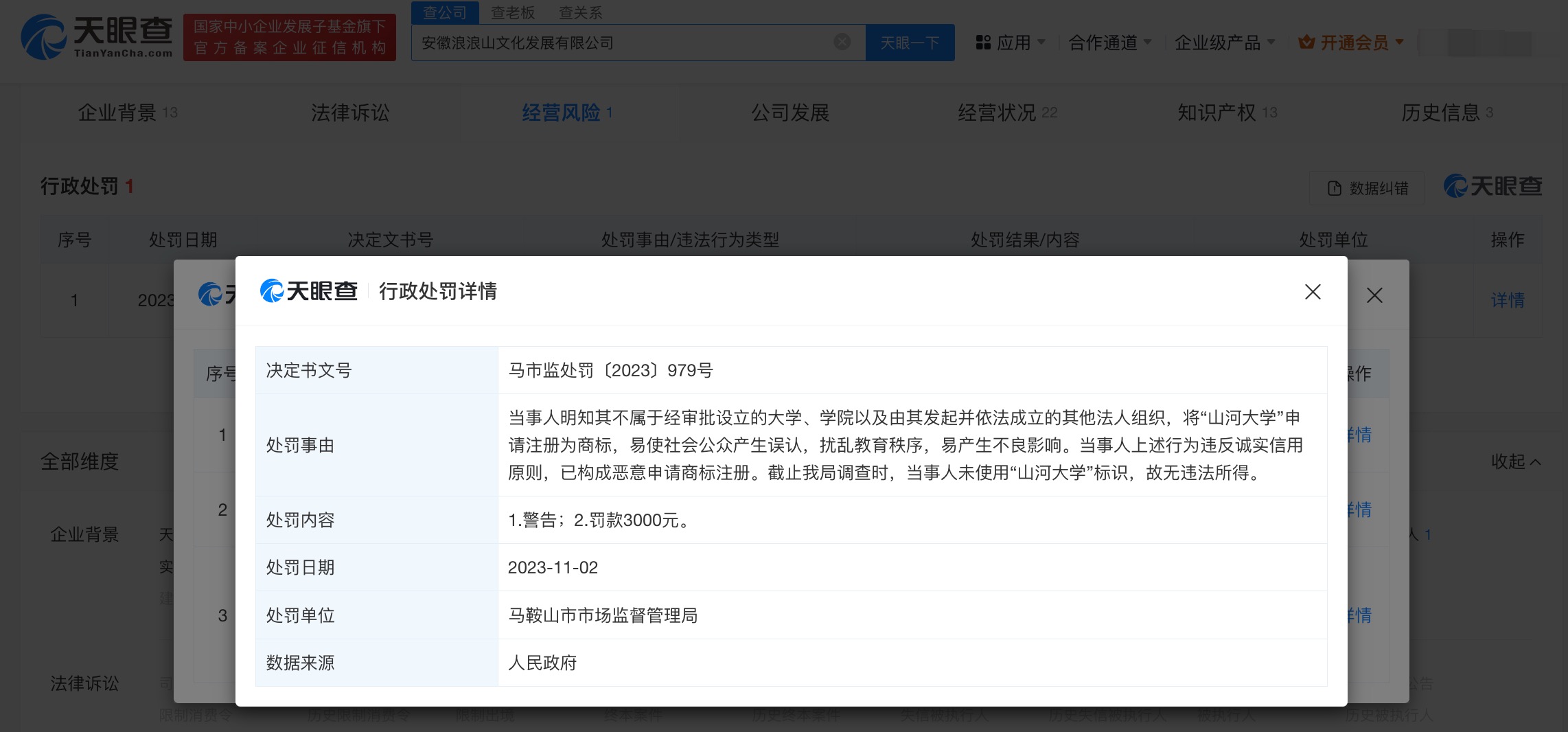
Task: Click the Tianyancha logo in dialog header
Action: [309, 291]
